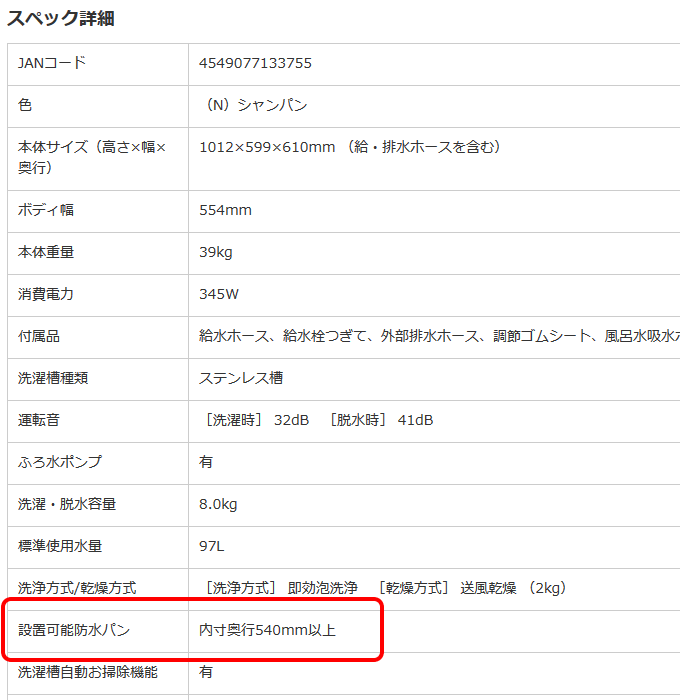Click the 運転音 label
This screenshot has height=700, width=680.
[x=39, y=420]
